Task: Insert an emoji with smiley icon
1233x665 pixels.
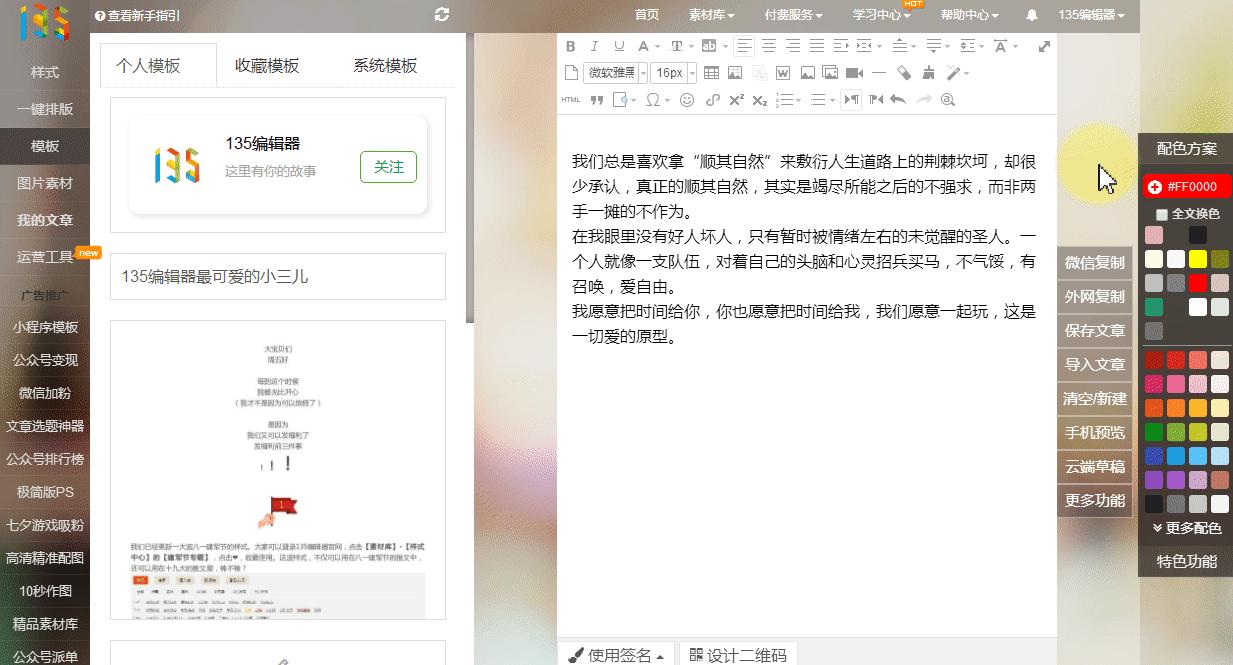Action: [686, 99]
